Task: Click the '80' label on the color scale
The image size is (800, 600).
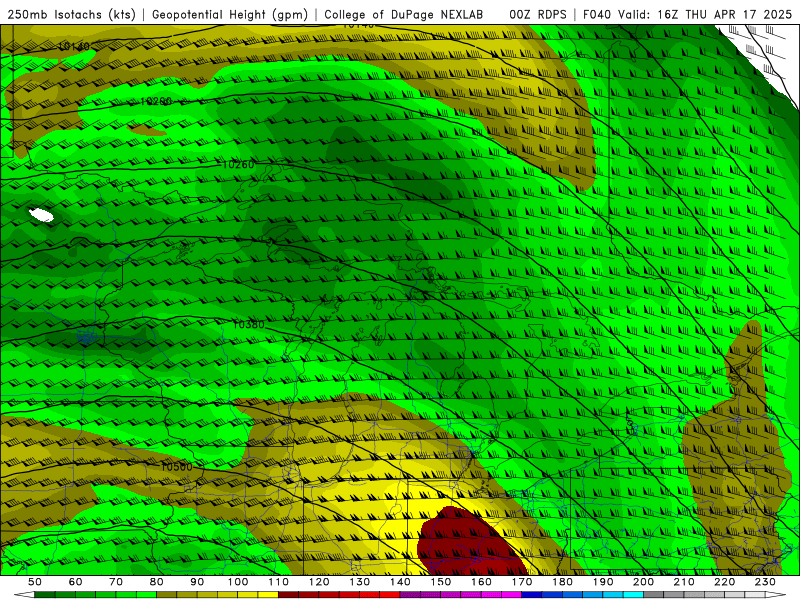Action: pos(157,582)
